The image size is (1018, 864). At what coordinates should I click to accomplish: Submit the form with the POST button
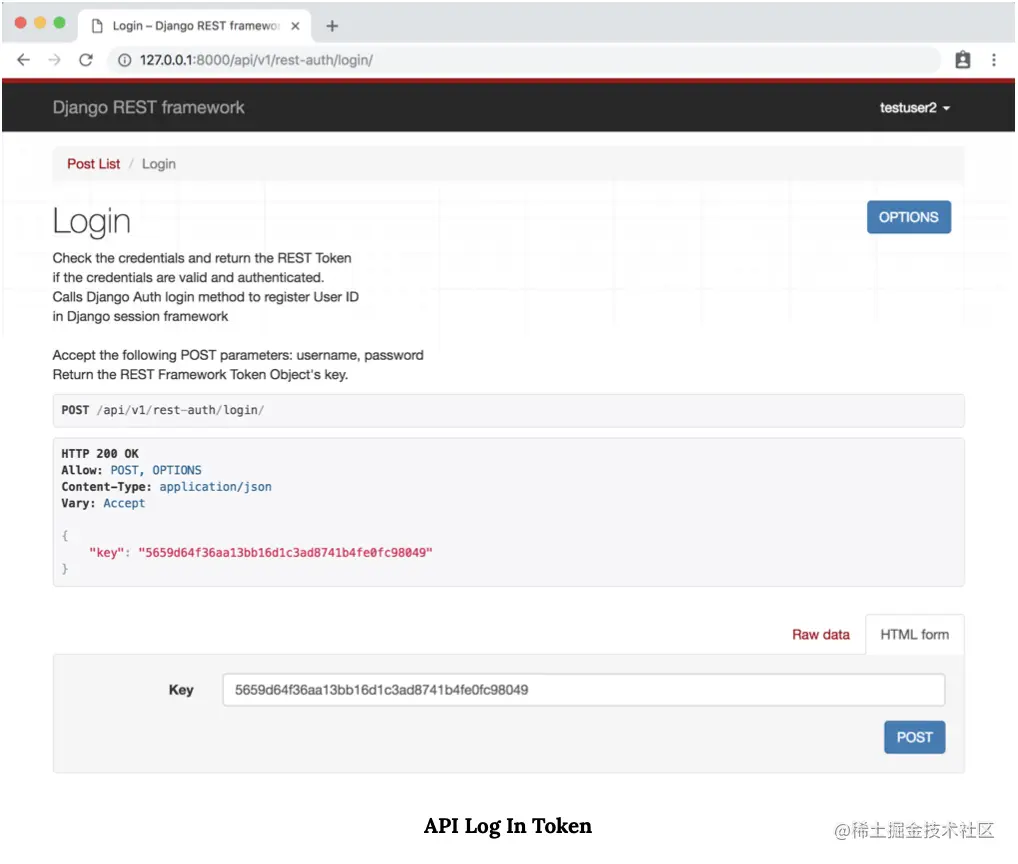914,737
